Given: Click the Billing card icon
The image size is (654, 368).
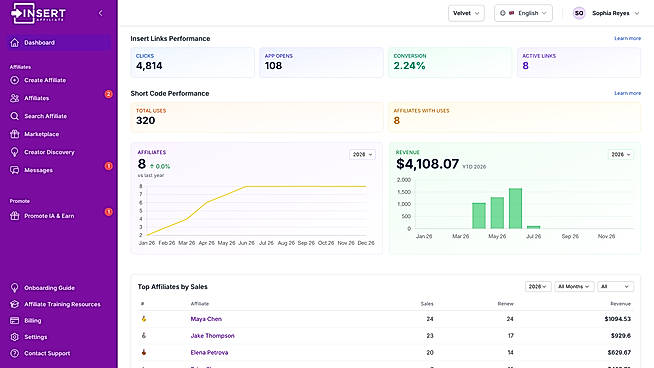Looking at the screenshot, I should [x=15, y=320].
